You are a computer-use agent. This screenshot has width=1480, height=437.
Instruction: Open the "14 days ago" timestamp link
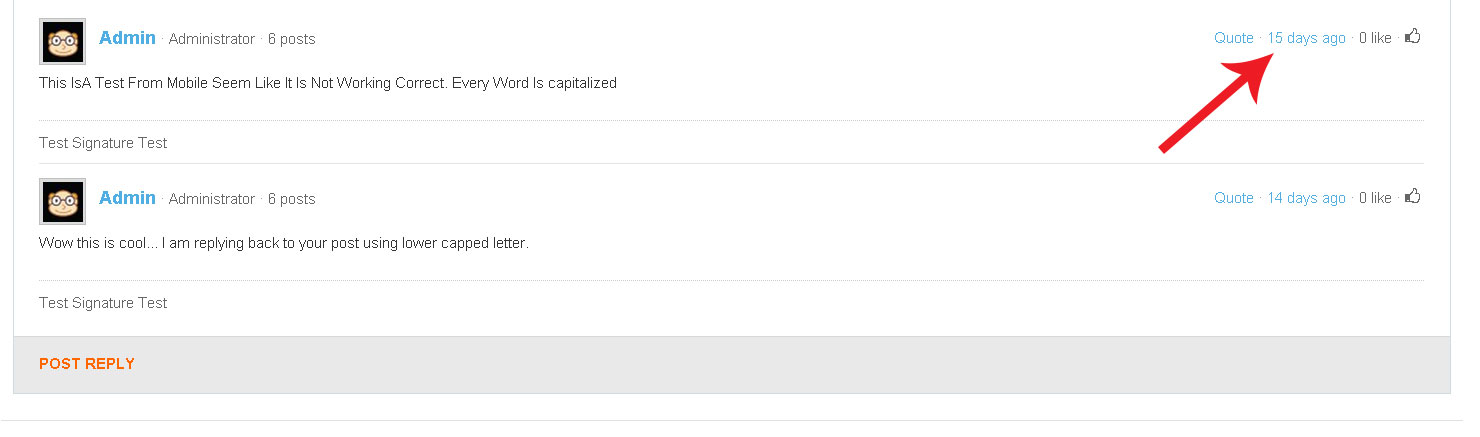pos(1306,198)
